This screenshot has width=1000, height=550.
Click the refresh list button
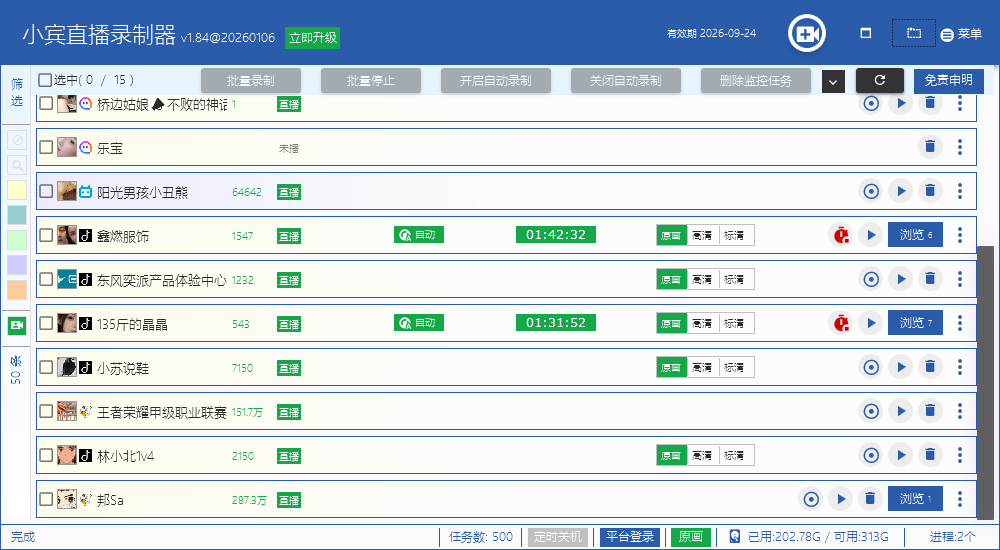tap(879, 81)
